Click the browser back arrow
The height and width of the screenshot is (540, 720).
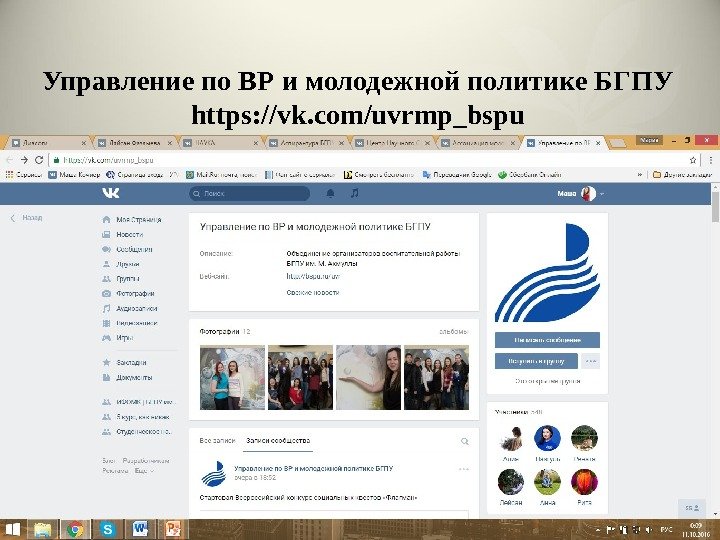[x=10, y=160]
